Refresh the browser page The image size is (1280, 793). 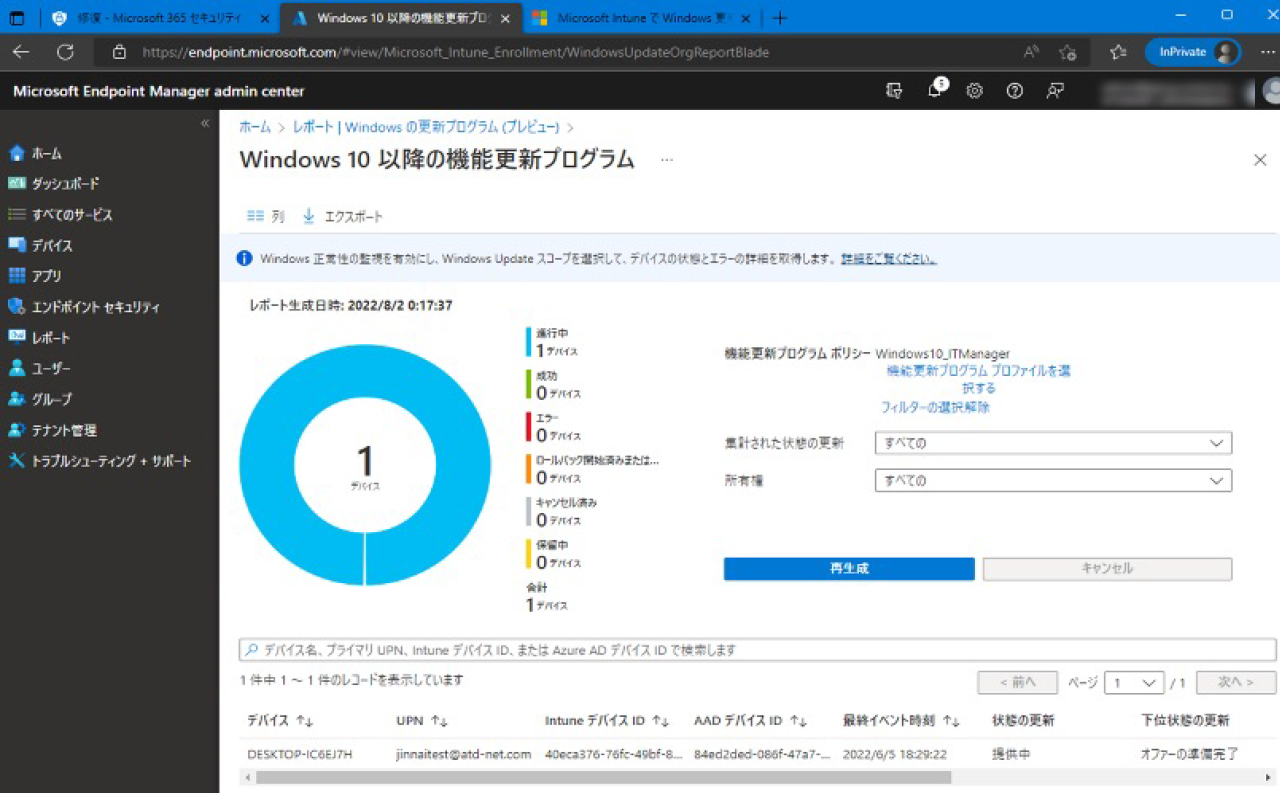pos(66,52)
